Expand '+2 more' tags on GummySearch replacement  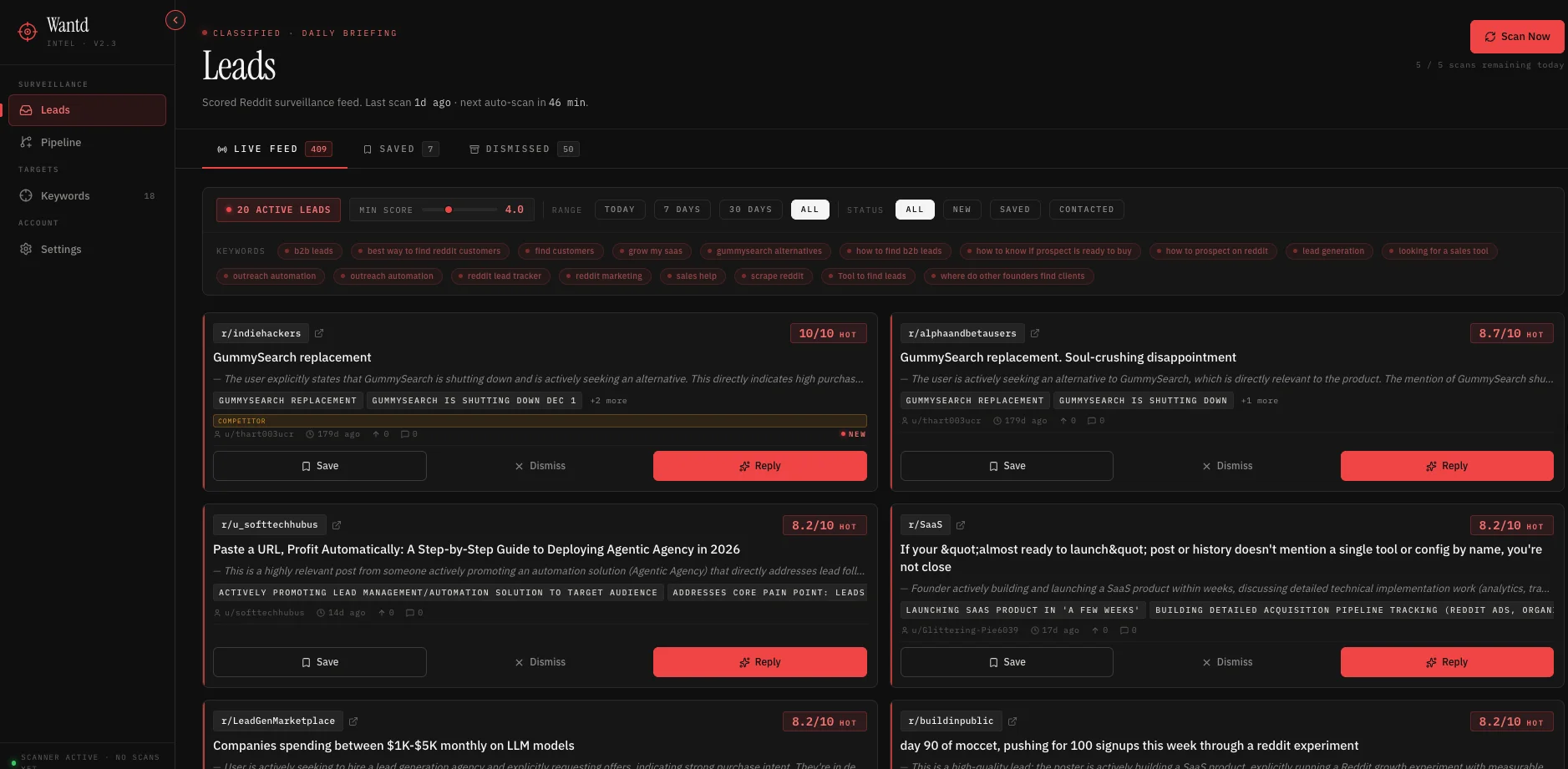(608, 401)
